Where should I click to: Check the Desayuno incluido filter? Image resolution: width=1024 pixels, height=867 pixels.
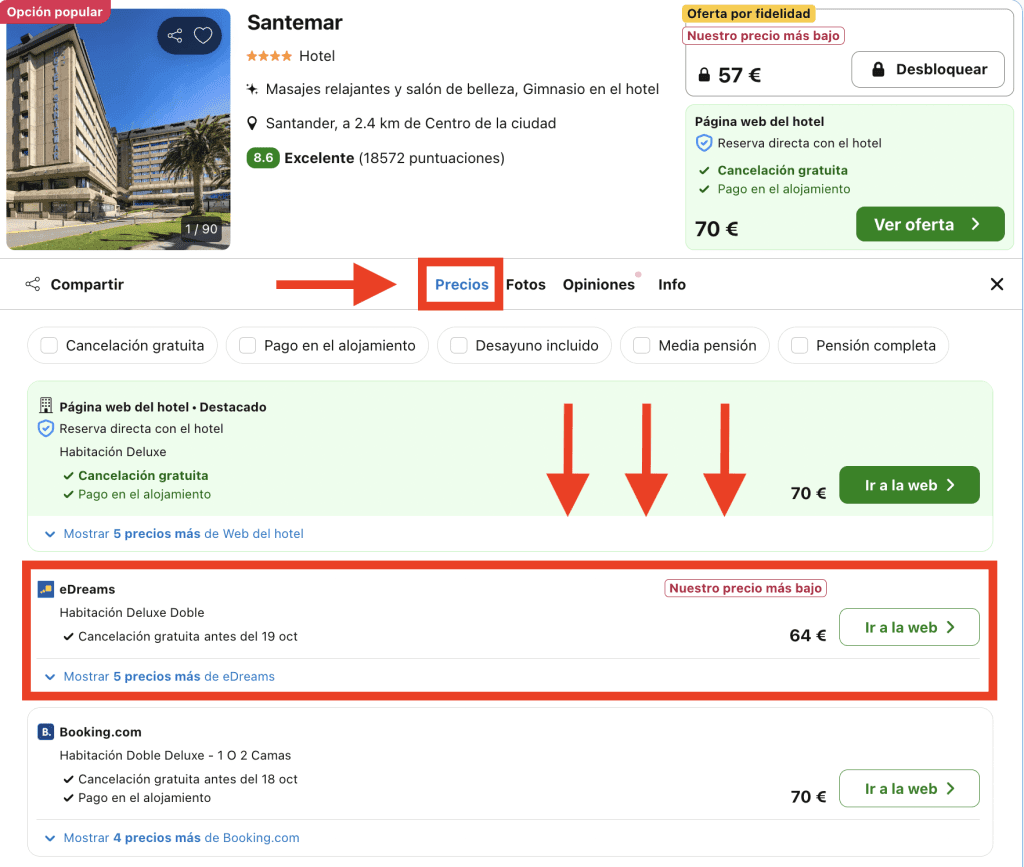[x=459, y=346]
